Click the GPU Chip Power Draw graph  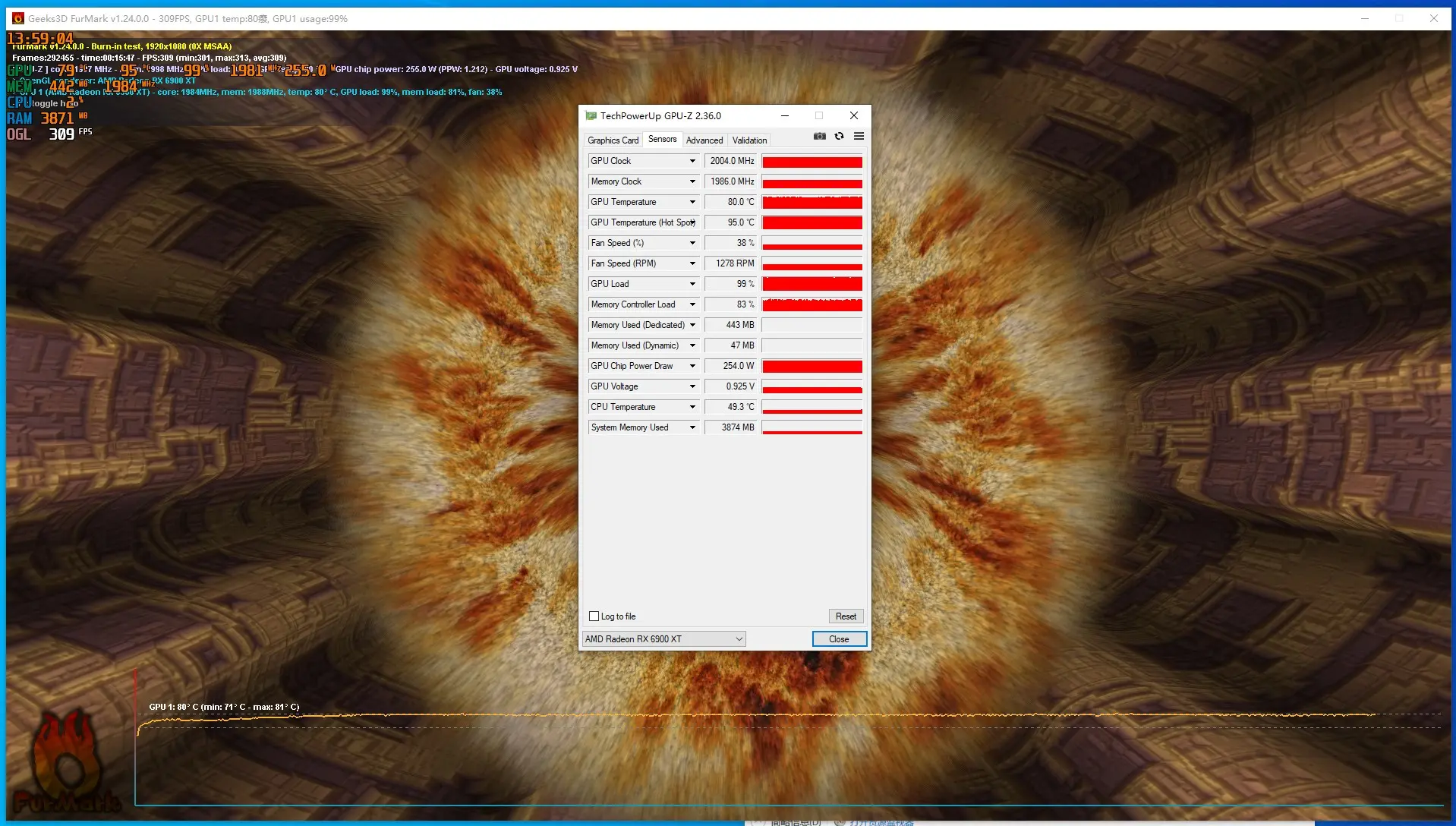[812, 366]
